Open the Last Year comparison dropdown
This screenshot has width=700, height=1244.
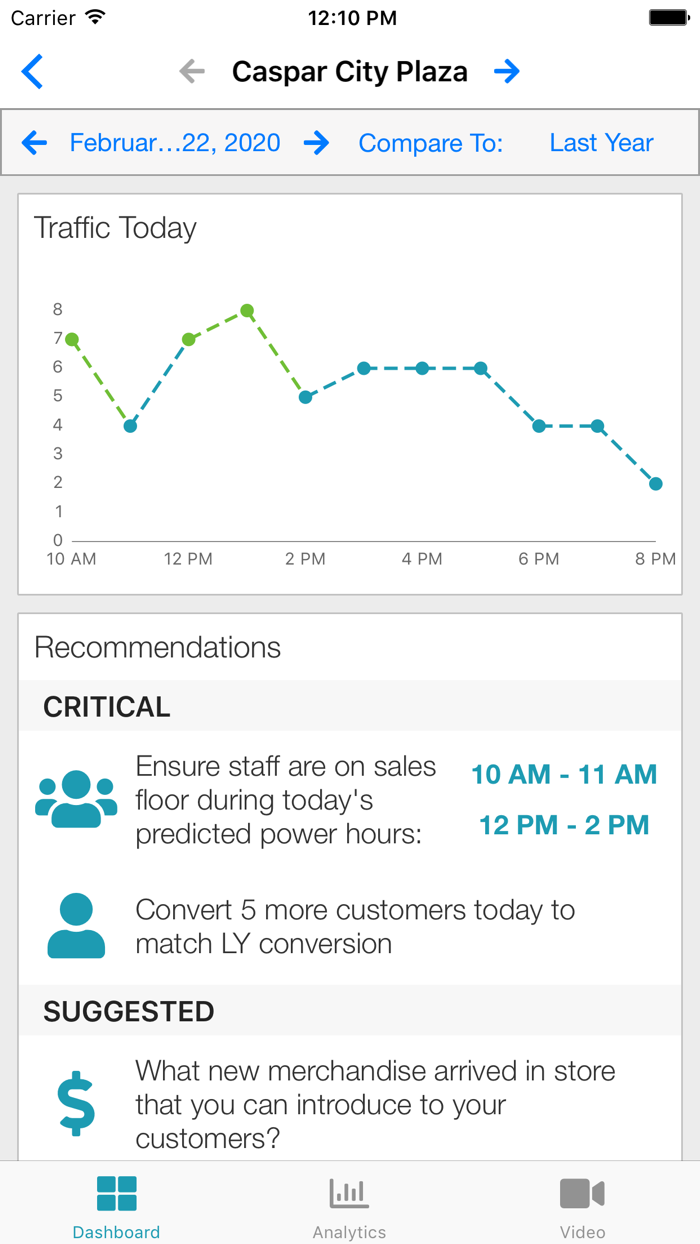point(601,143)
